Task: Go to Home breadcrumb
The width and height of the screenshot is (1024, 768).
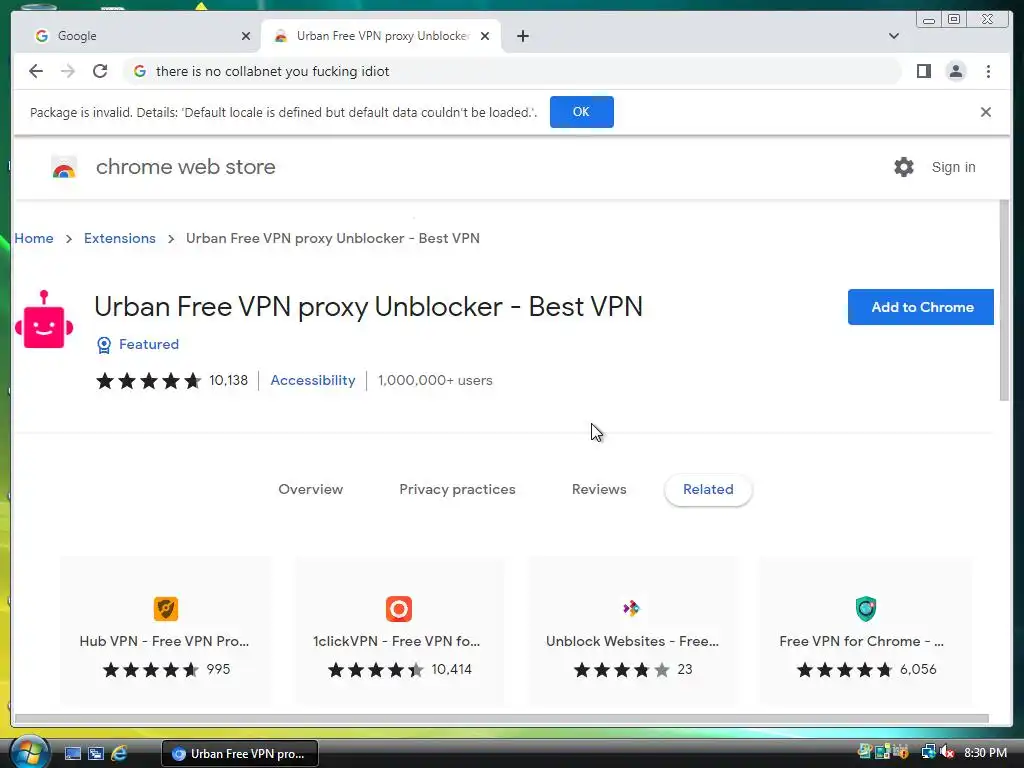Action: tap(34, 238)
